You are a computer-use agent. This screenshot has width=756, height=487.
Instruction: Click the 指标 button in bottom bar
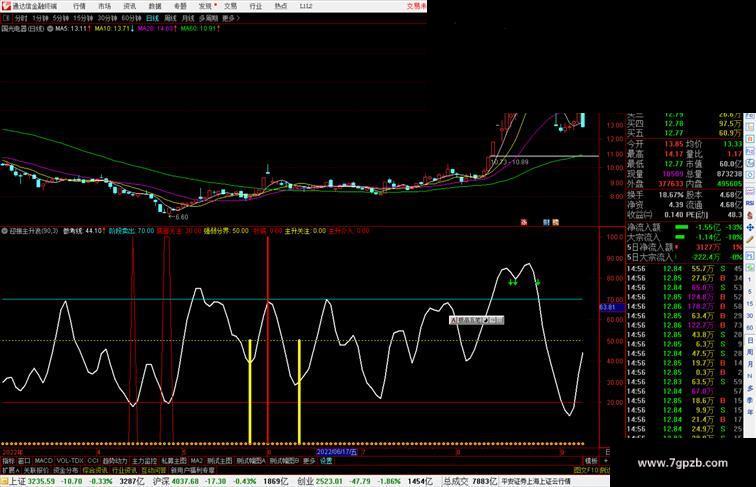pyautogui.click(x=8, y=461)
